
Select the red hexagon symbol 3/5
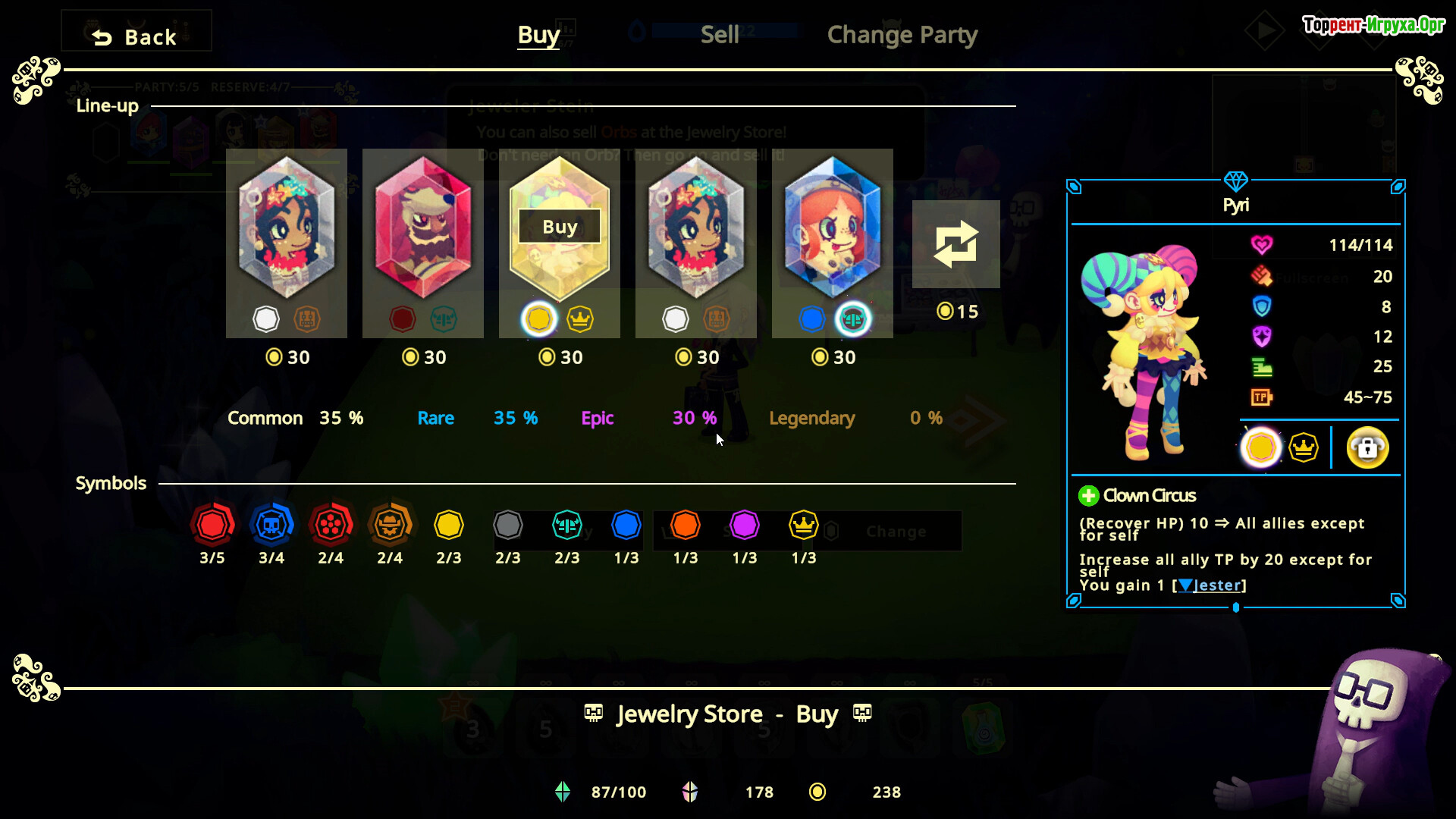tap(212, 524)
